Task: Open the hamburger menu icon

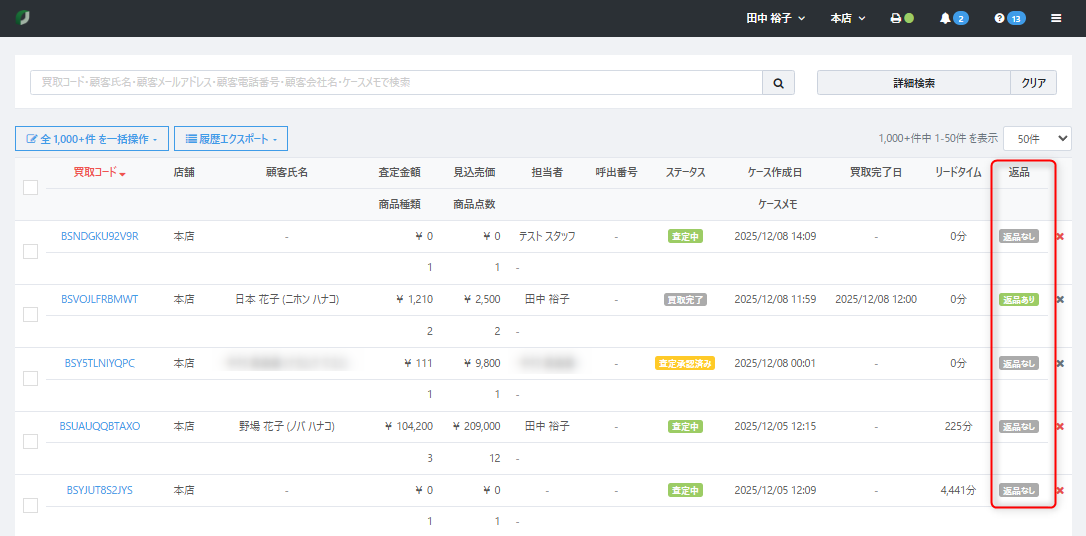Action: 1056,18
